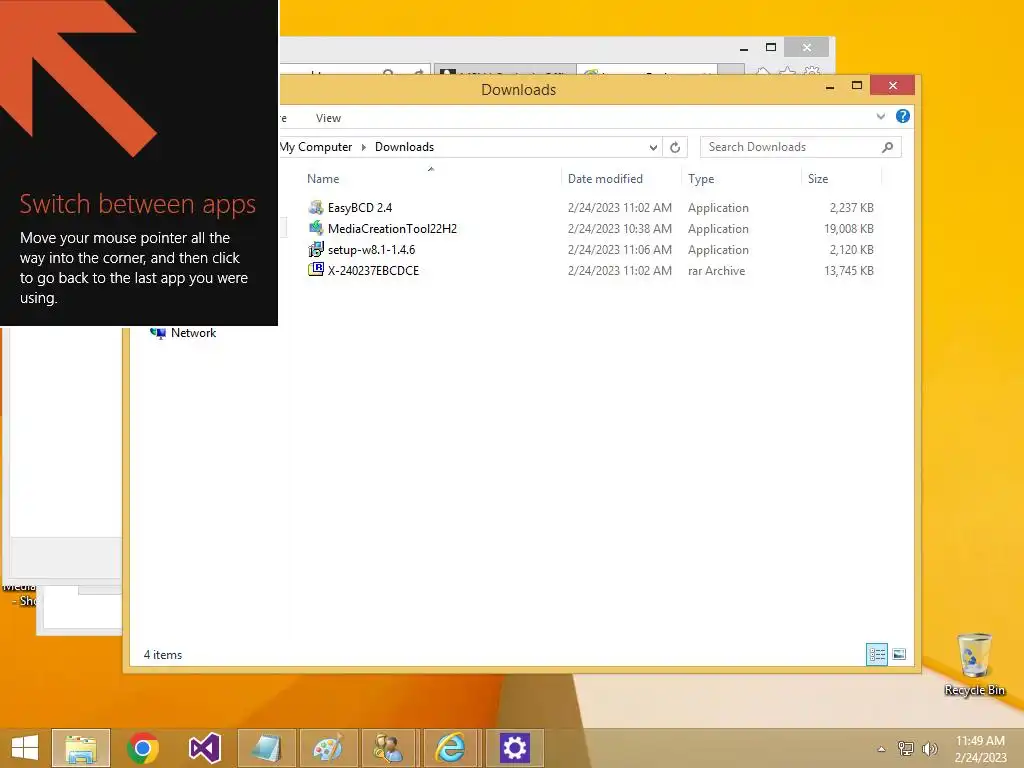Screen dimensions: 1024x768
Task: Open the purple gear settings taskbar icon
Action: click(x=514, y=748)
